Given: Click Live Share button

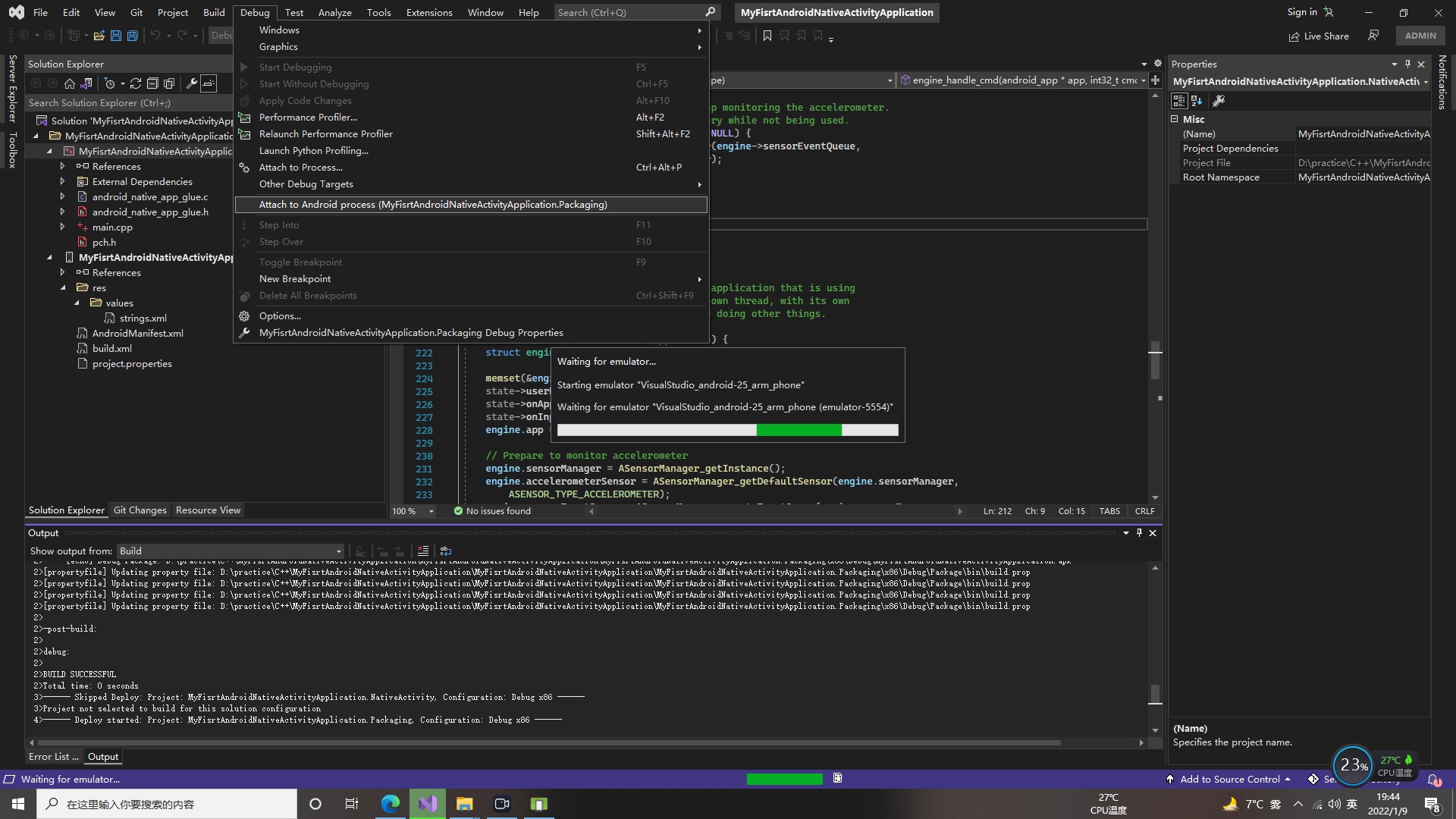Looking at the screenshot, I should (x=1319, y=36).
